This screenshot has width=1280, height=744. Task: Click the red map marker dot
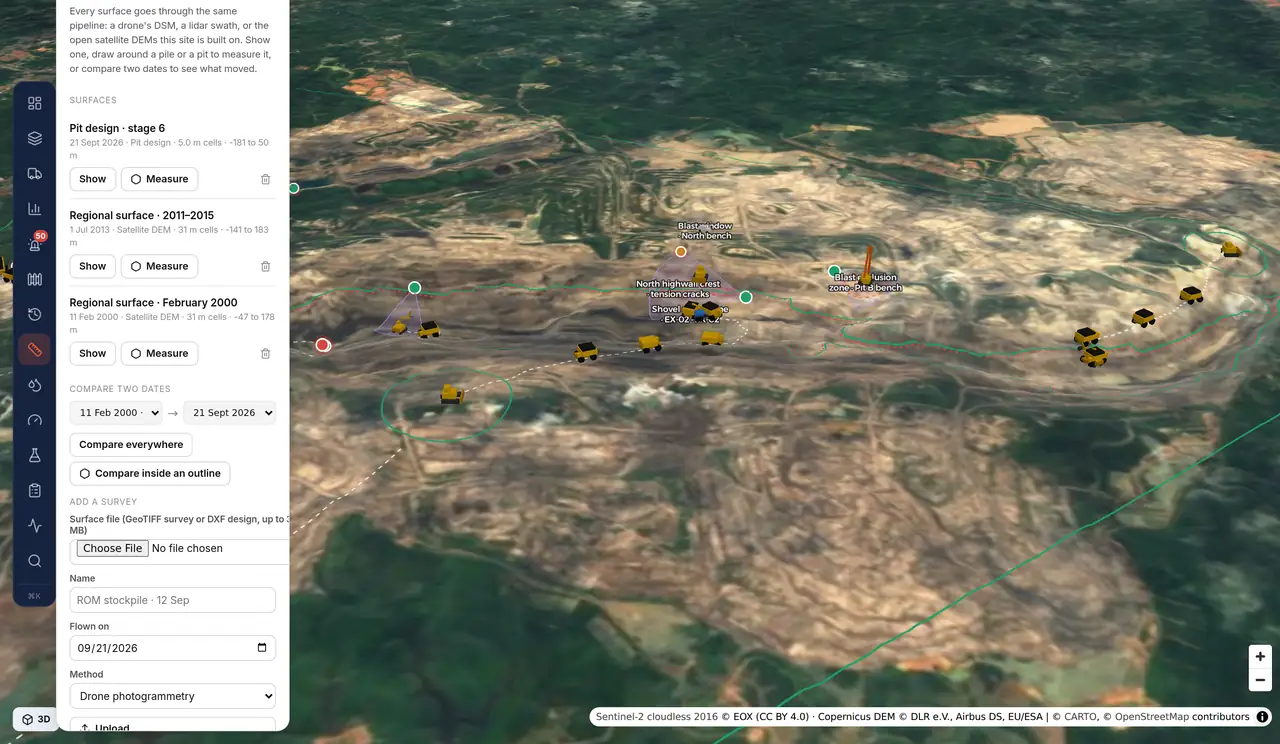click(322, 345)
